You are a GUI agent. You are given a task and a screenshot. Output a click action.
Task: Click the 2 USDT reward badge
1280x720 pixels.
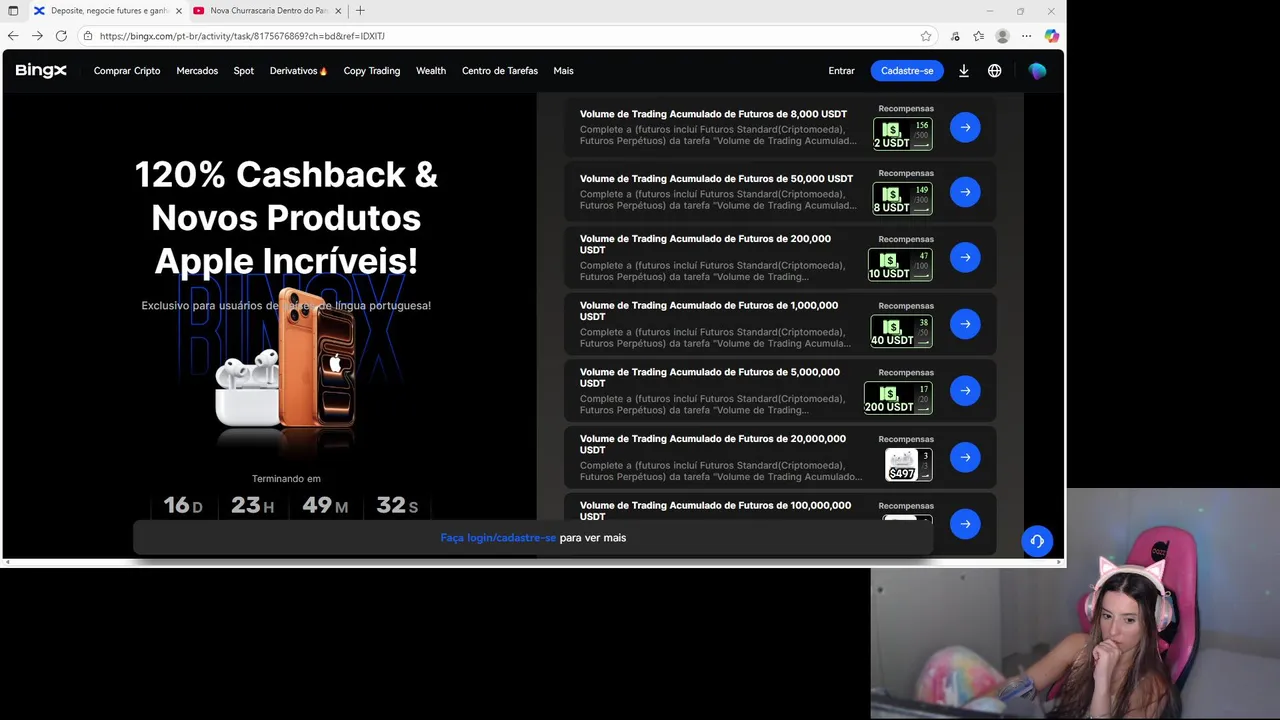pos(902,134)
